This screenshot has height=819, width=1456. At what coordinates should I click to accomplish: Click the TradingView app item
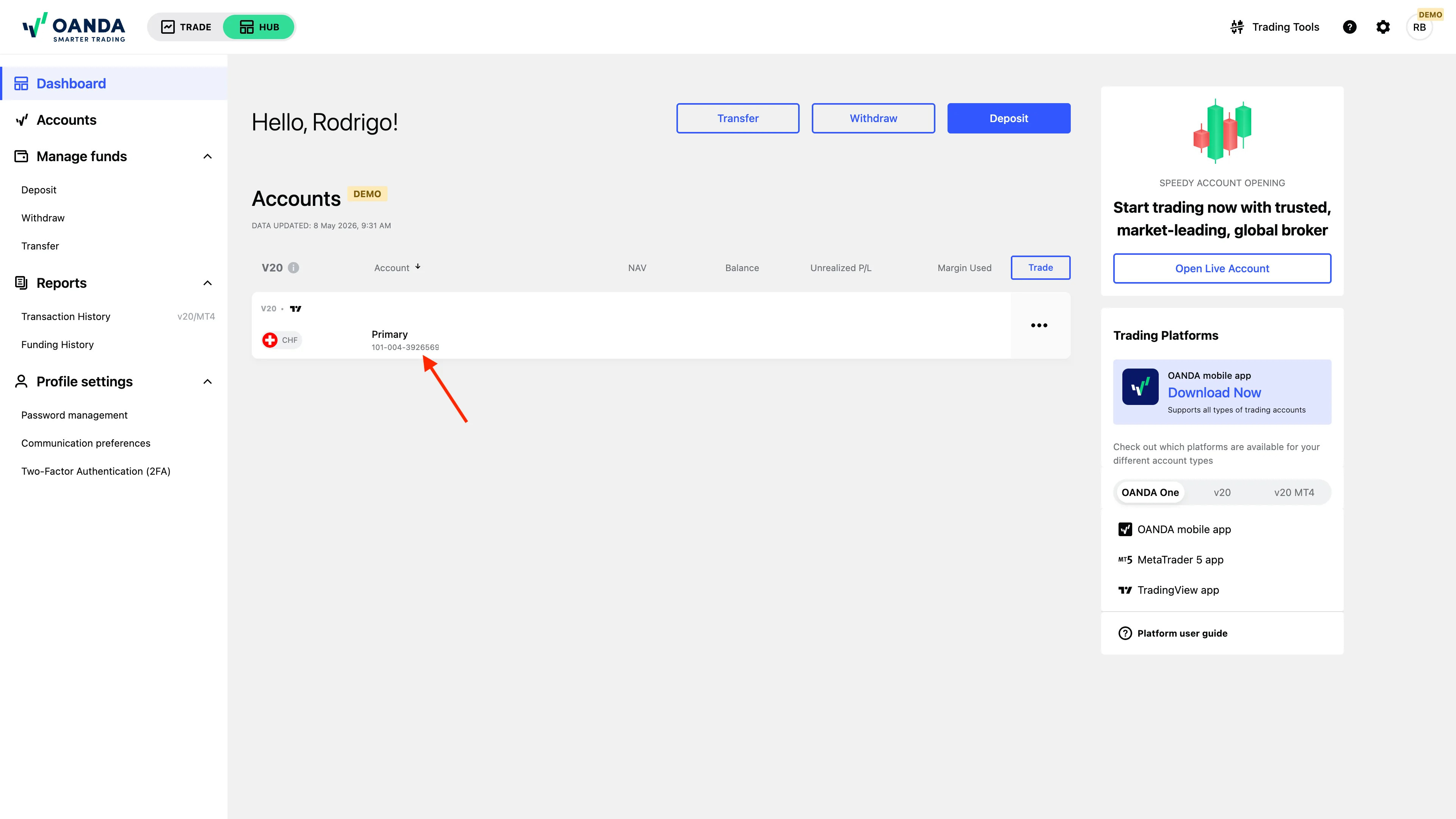pyautogui.click(x=1168, y=590)
